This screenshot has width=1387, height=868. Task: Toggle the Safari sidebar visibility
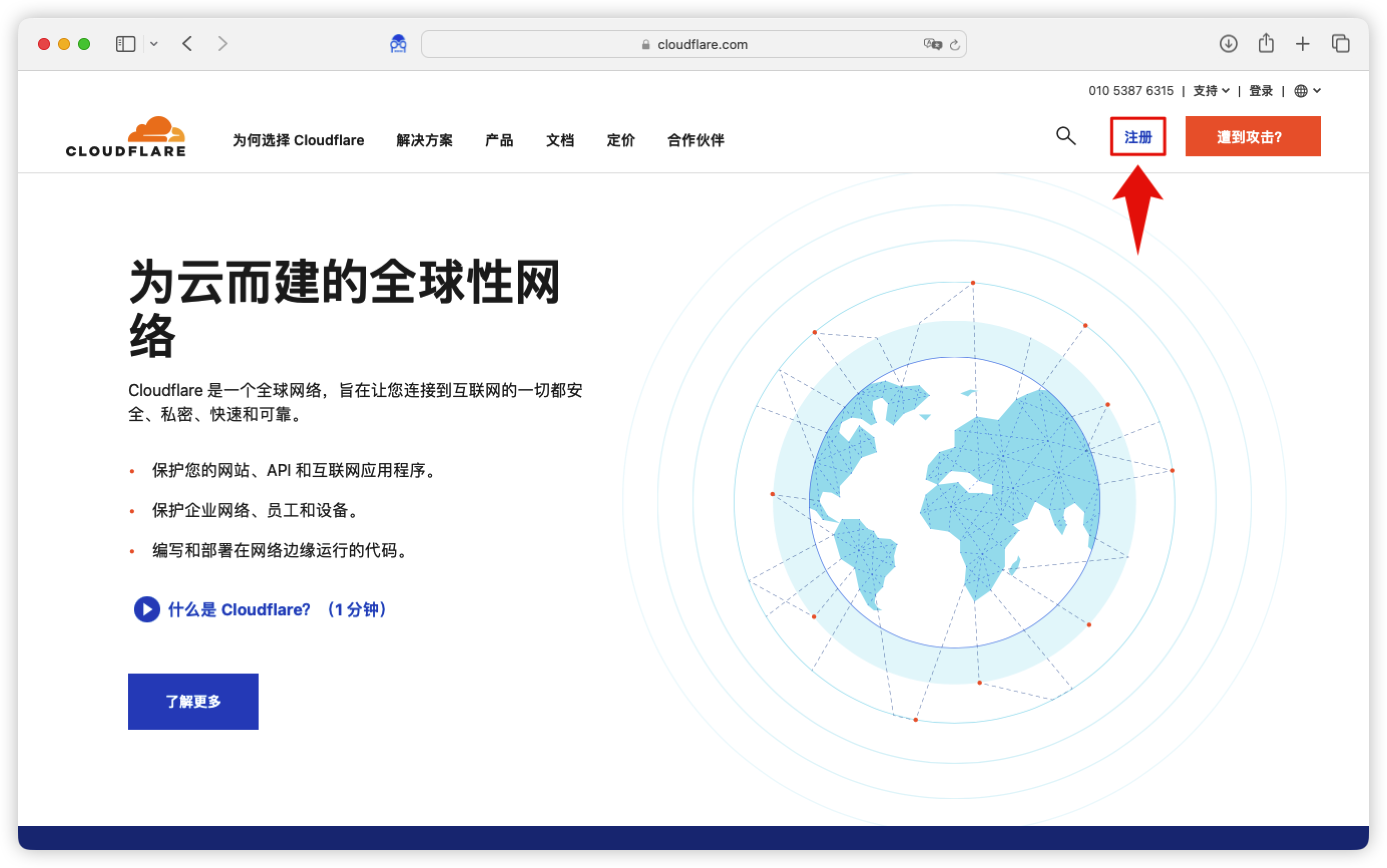point(126,44)
